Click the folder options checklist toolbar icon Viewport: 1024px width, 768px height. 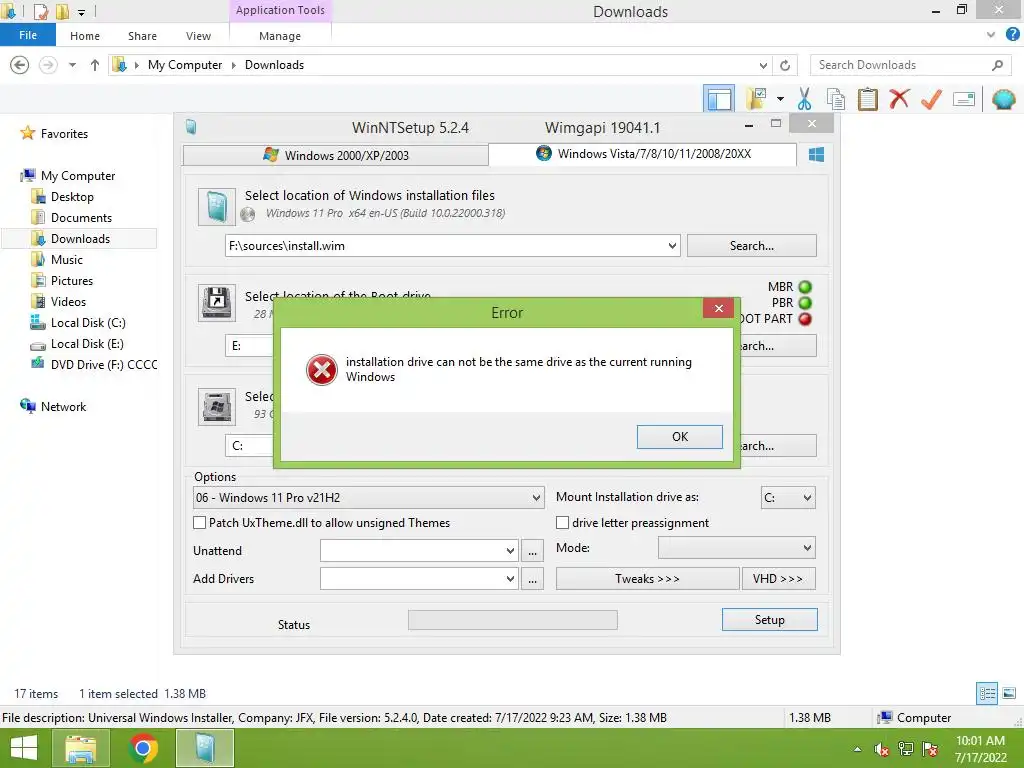tap(756, 99)
